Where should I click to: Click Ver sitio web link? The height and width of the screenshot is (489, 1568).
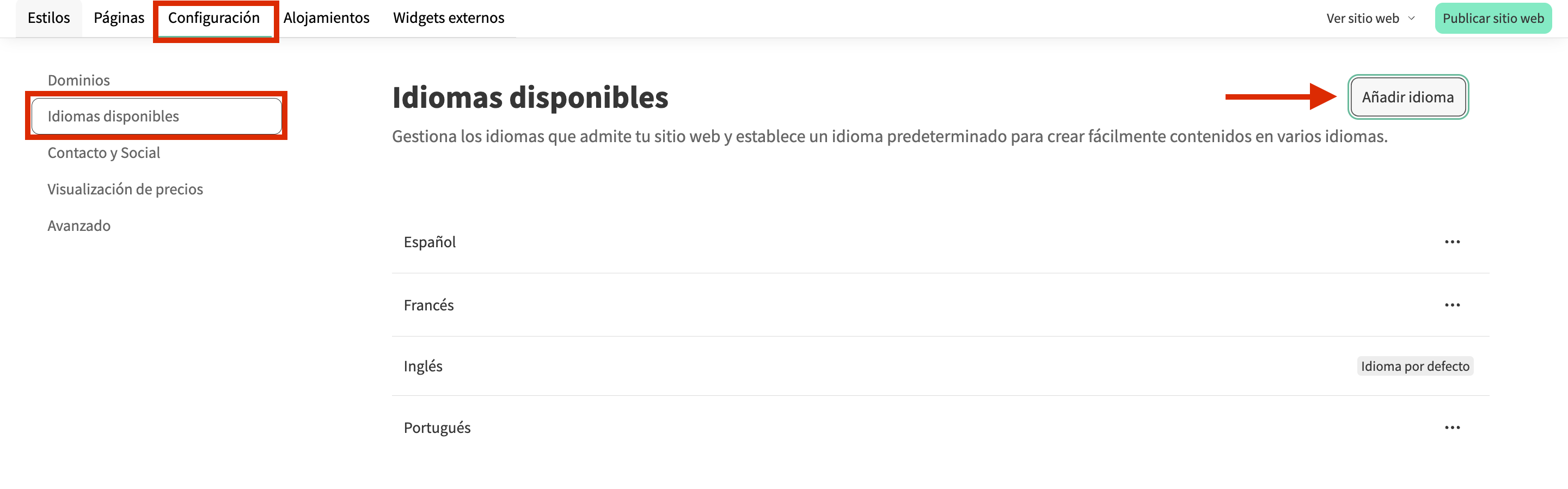coord(1362,19)
